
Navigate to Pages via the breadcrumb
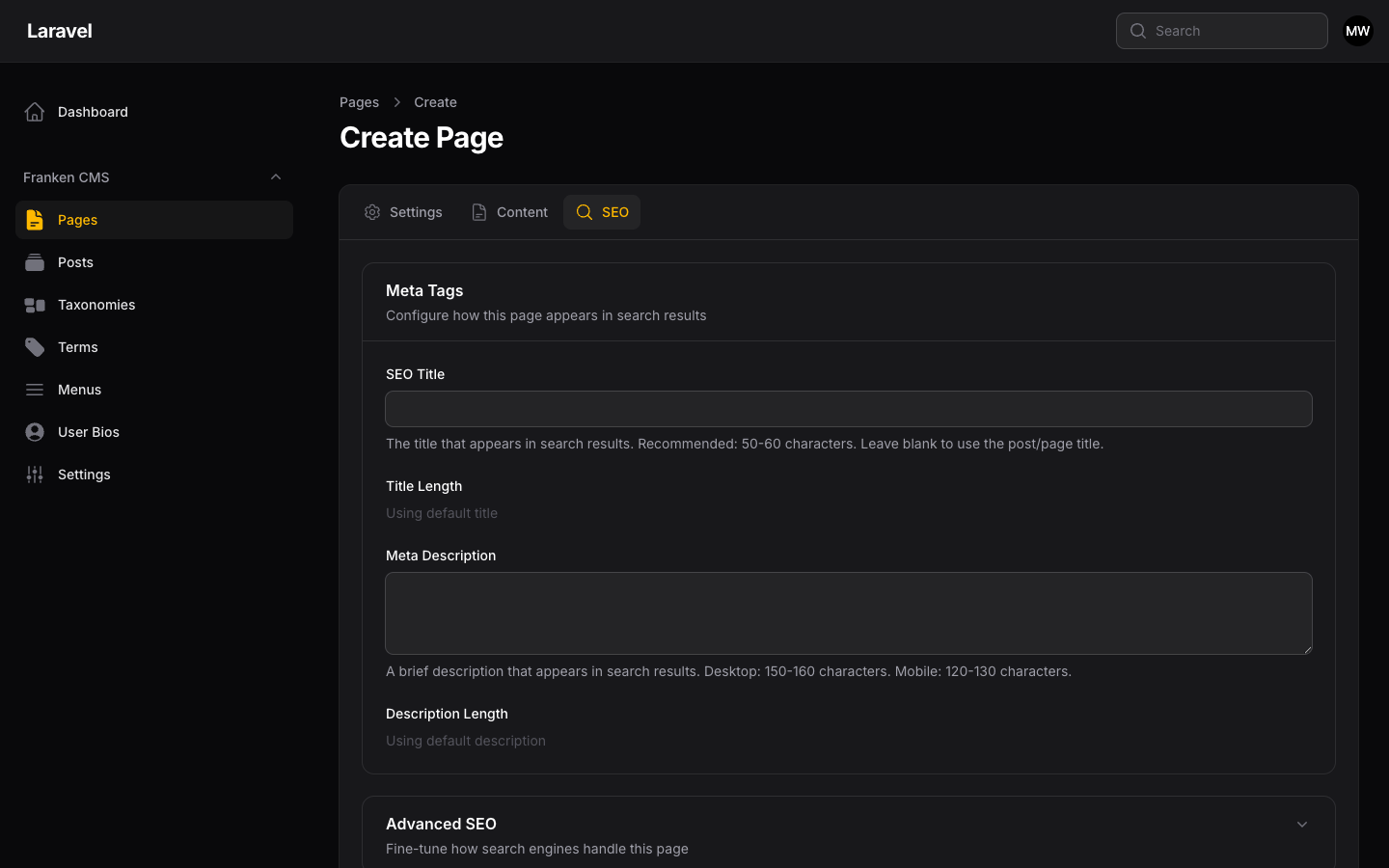359,102
